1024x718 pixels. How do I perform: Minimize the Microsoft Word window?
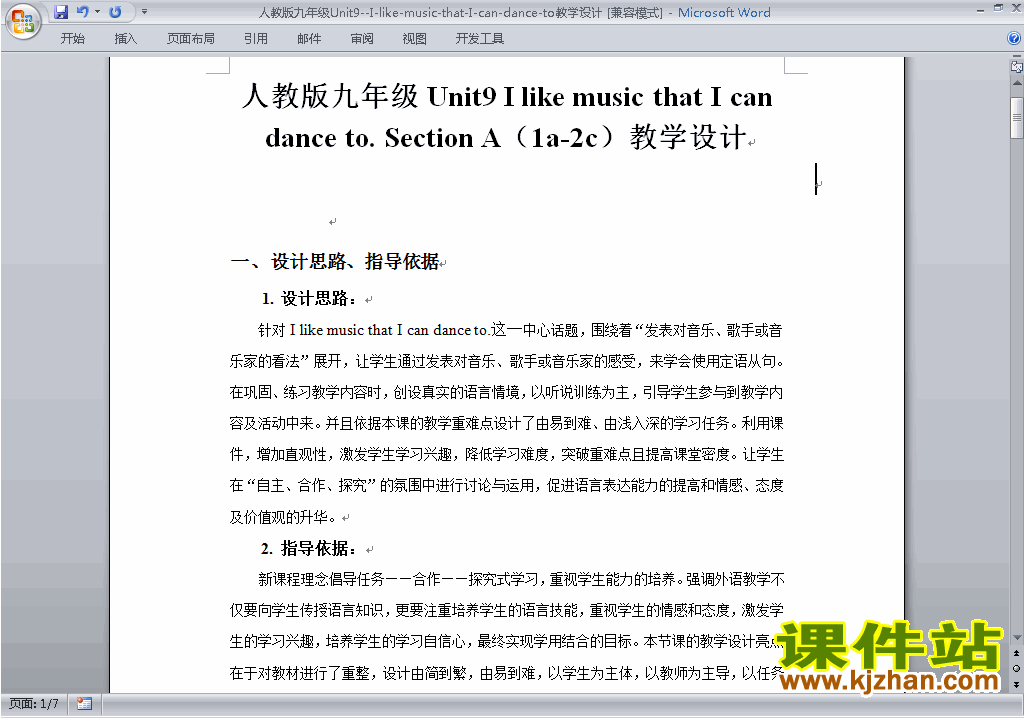[980, 9]
